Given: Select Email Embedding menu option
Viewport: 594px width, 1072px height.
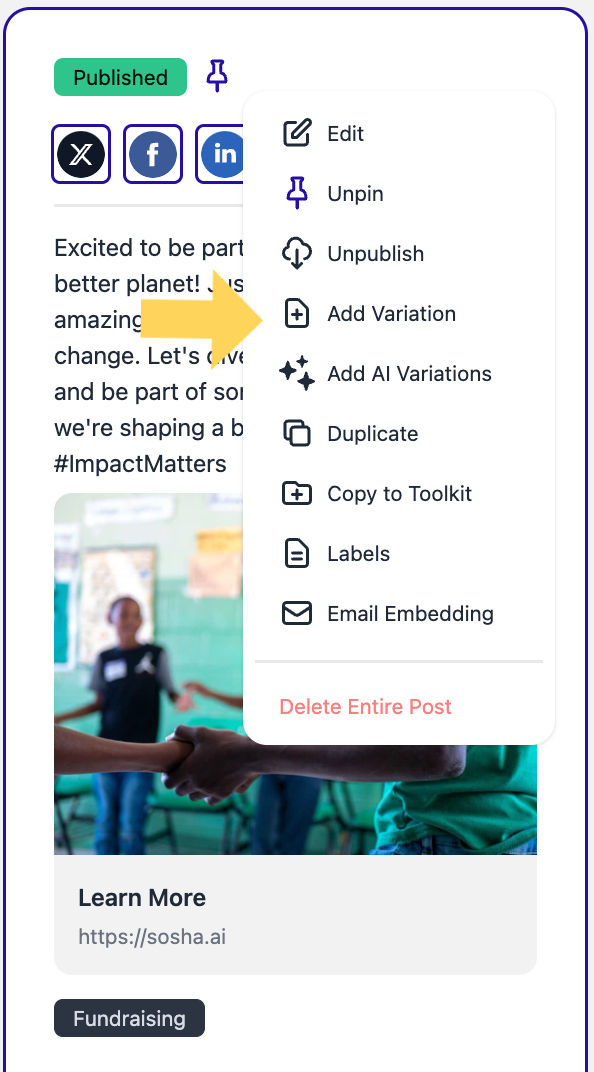Looking at the screenshot, I should 410,613.
